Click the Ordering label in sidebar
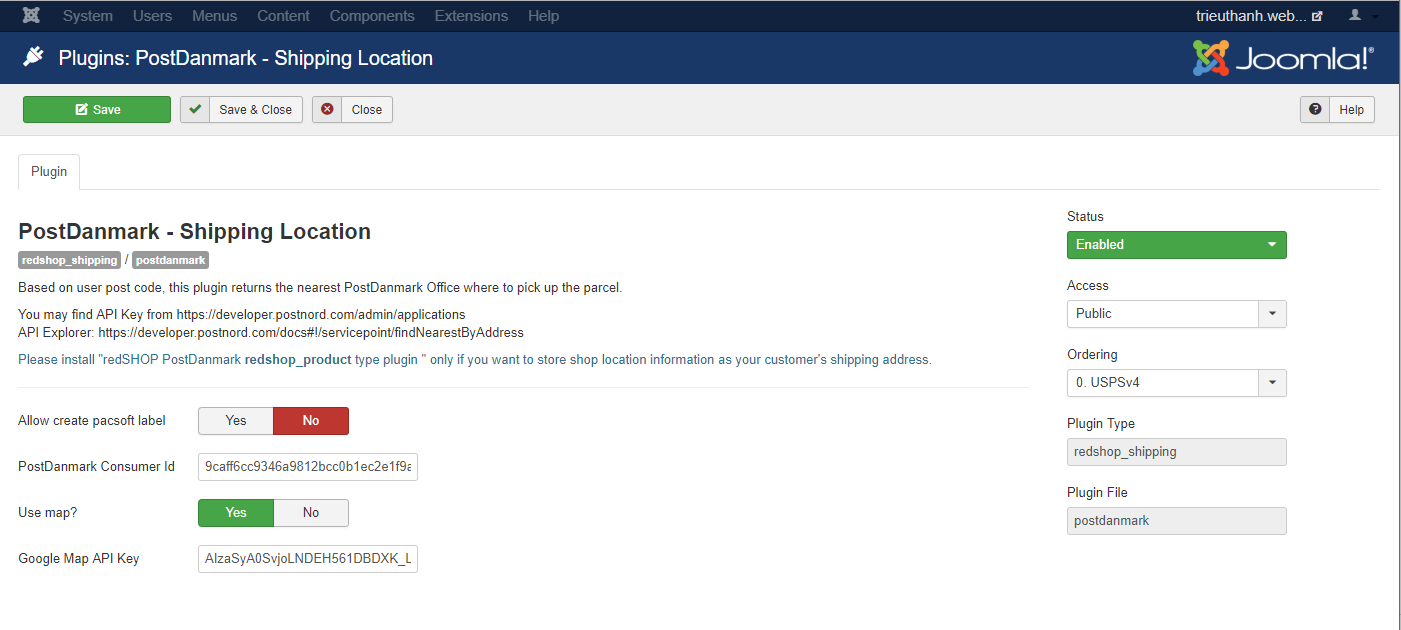 click(x=1092, y=355)
